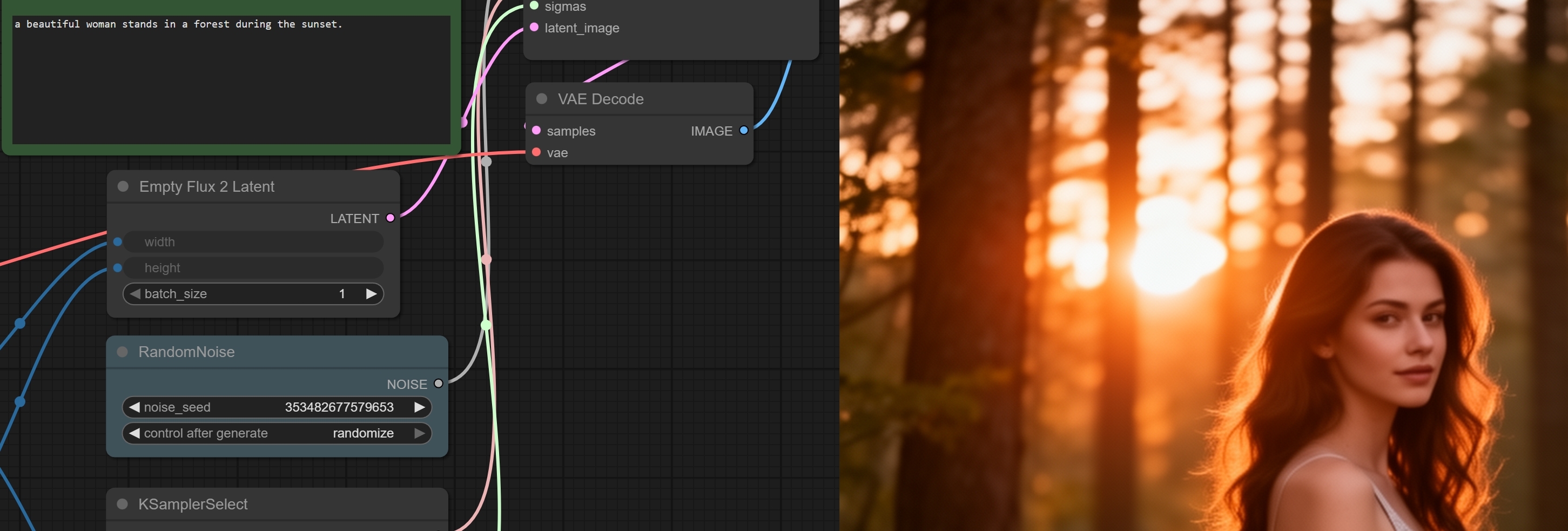Collapse the Empty Flux 2 Latent node dot

123,186
